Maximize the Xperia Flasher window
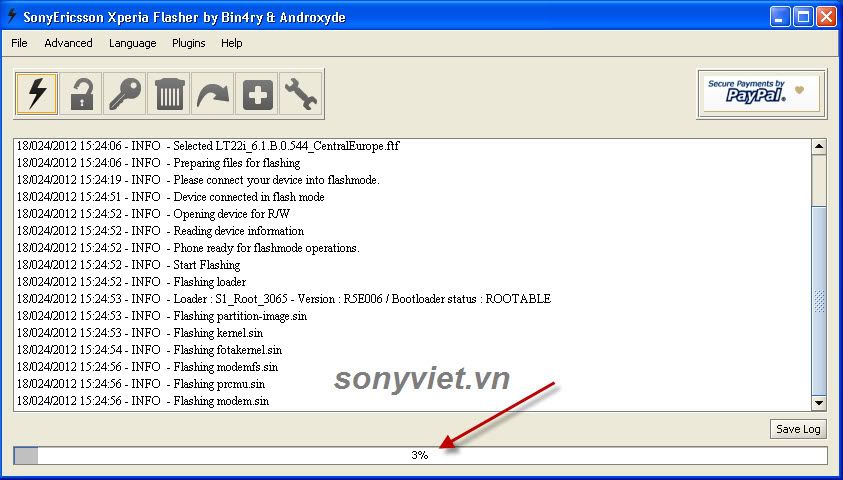Image resolution: width=843 pixels, height=480 pixels. coord(803,17)
